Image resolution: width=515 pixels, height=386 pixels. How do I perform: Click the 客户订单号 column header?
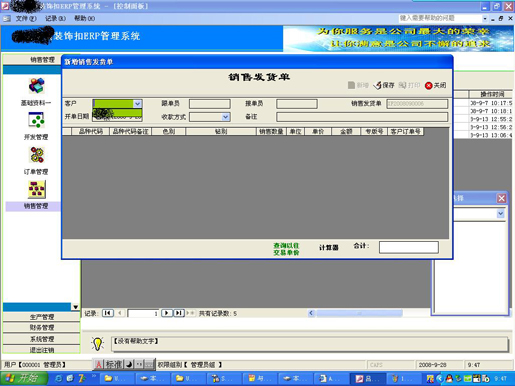(x=405, y=132)
